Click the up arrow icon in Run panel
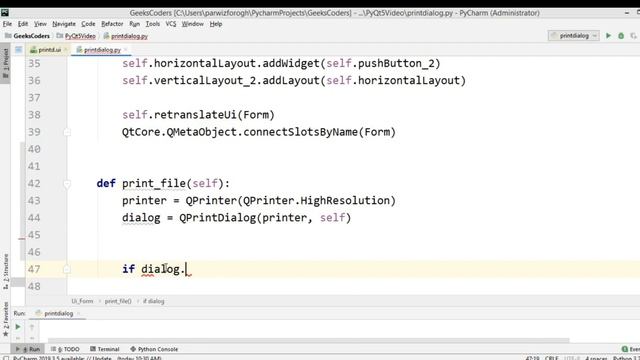Screen dimensions: 640x360 (32, 327)
